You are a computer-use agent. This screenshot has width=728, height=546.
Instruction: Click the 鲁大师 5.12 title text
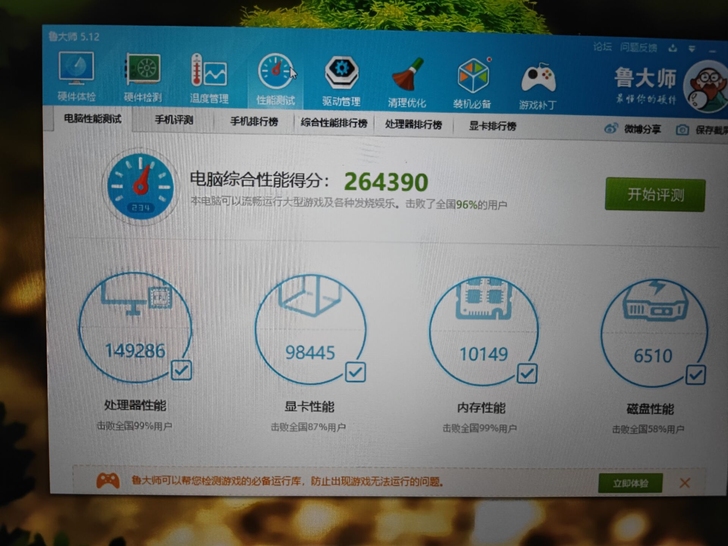74,36
